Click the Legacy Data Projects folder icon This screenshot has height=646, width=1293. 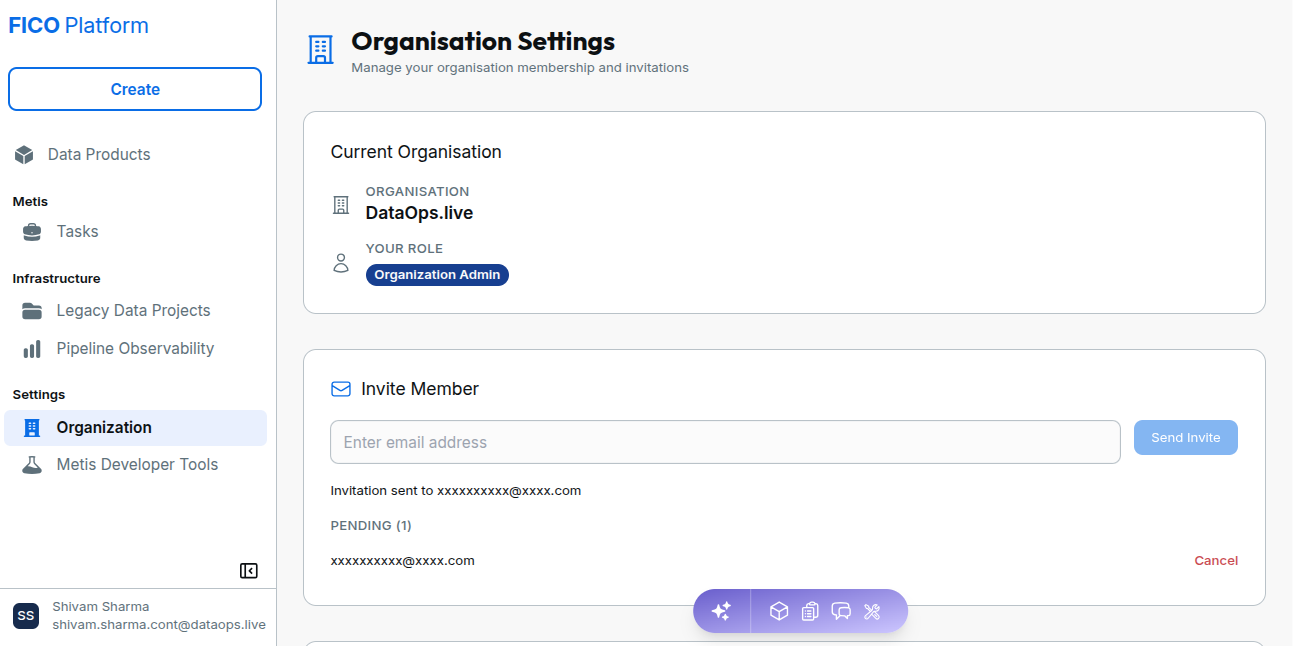pos(32,311)
